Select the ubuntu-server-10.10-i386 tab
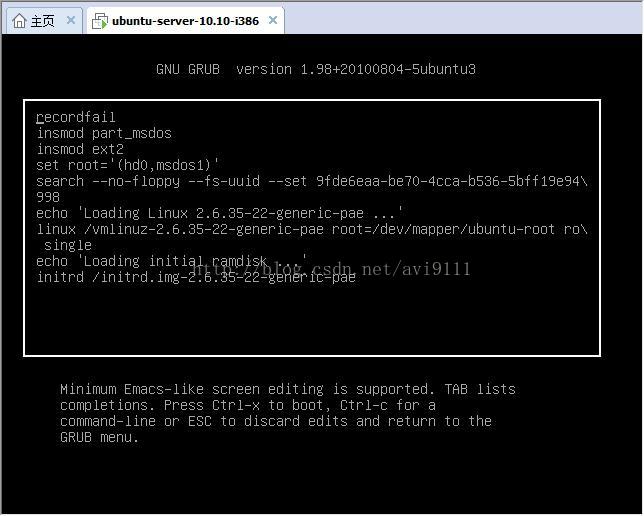The width and height of the screenshot is (644, 516). pyautogui.click(x=185, y=21)
